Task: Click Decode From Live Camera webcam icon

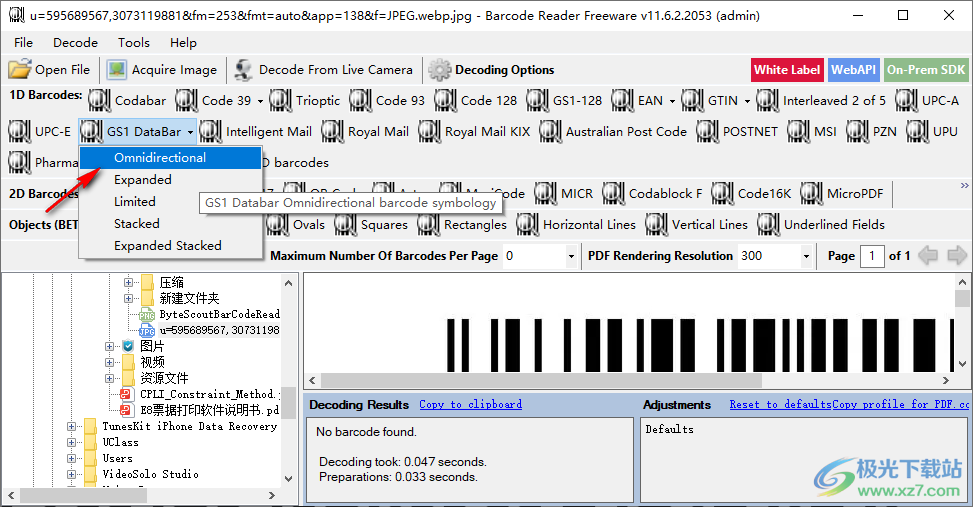Action: pyautogui.click(x=243, y=70)
